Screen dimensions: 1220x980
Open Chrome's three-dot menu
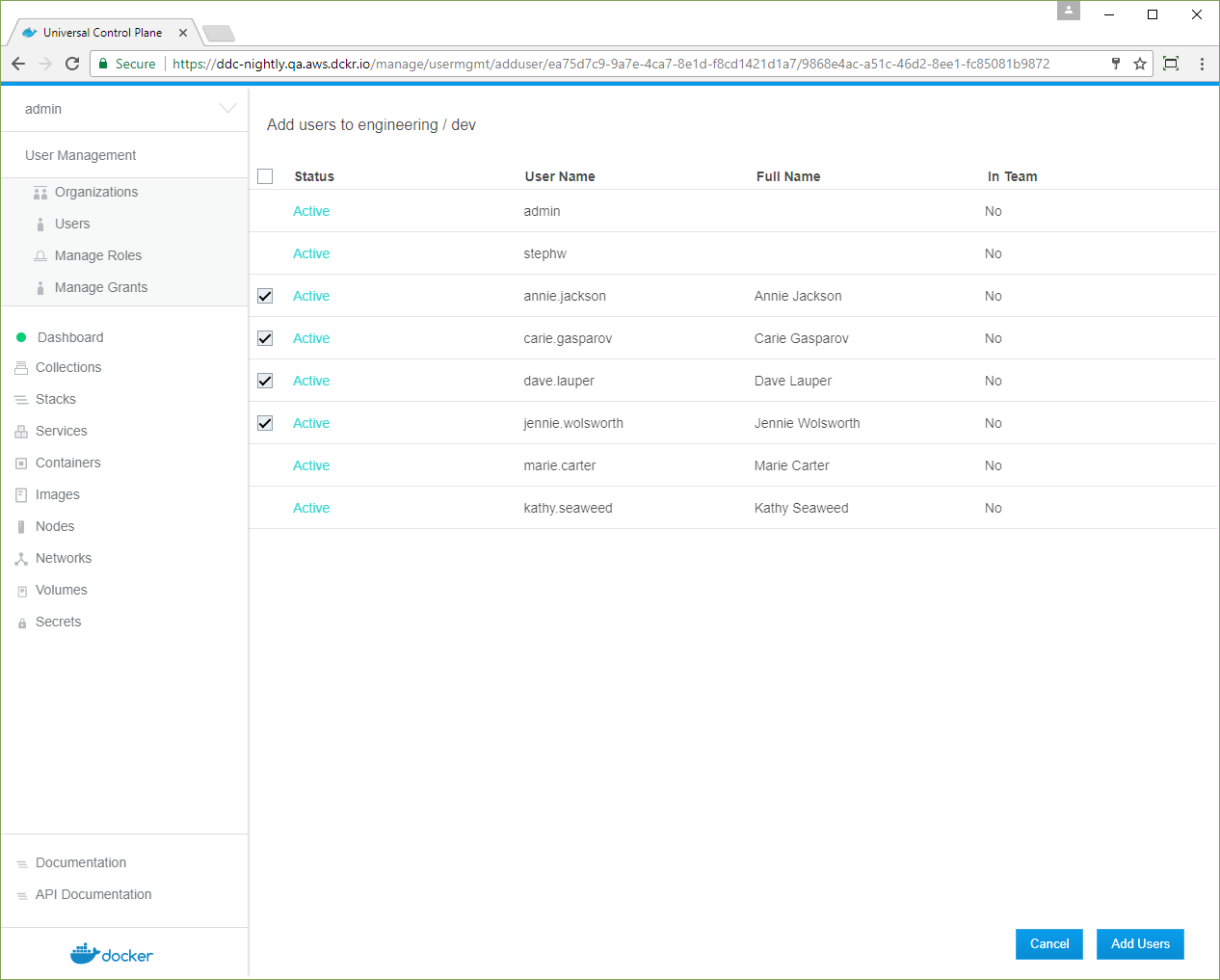(1202, 64)
